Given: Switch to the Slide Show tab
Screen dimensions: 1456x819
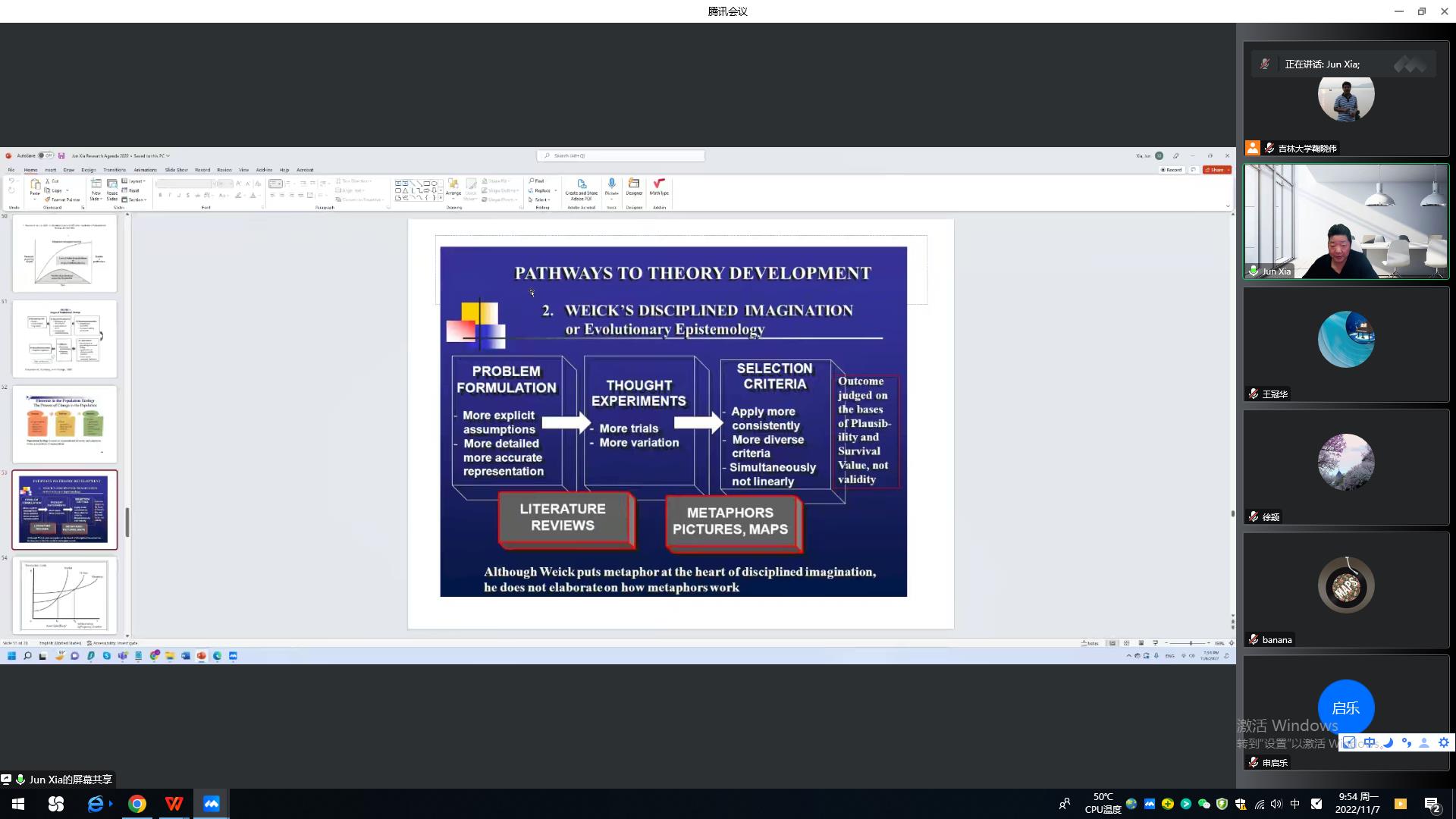Looking at the screenshot, I should pos(176,170).
